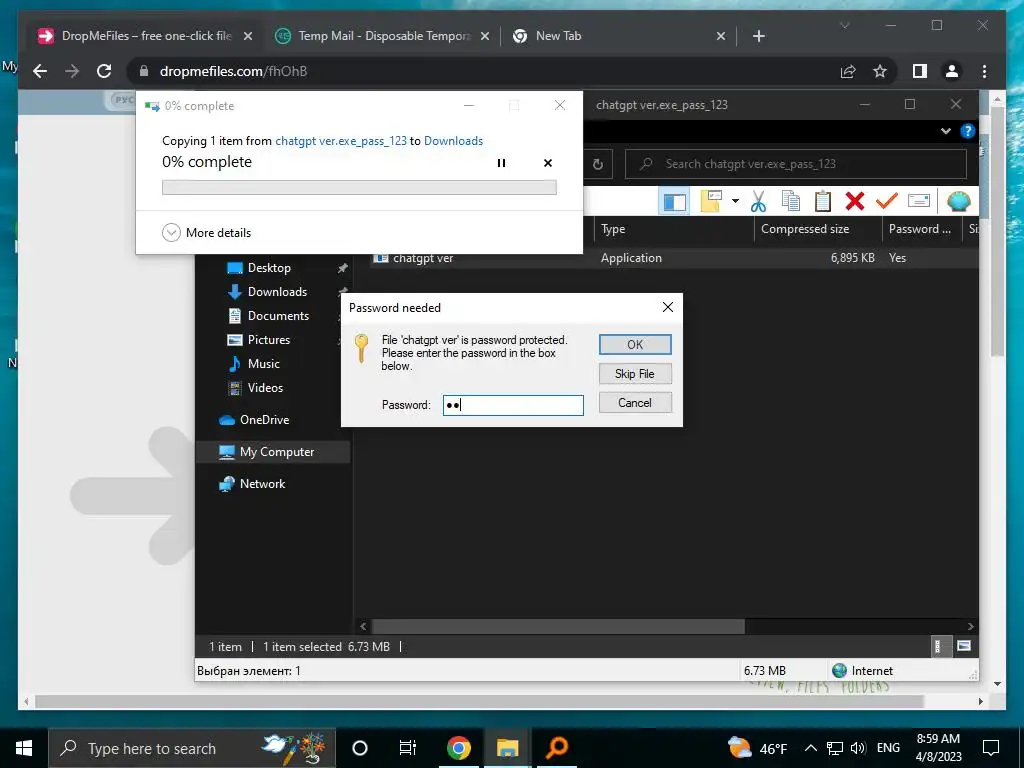Cut the selection with the scissors icon

[x=758, y=201]
